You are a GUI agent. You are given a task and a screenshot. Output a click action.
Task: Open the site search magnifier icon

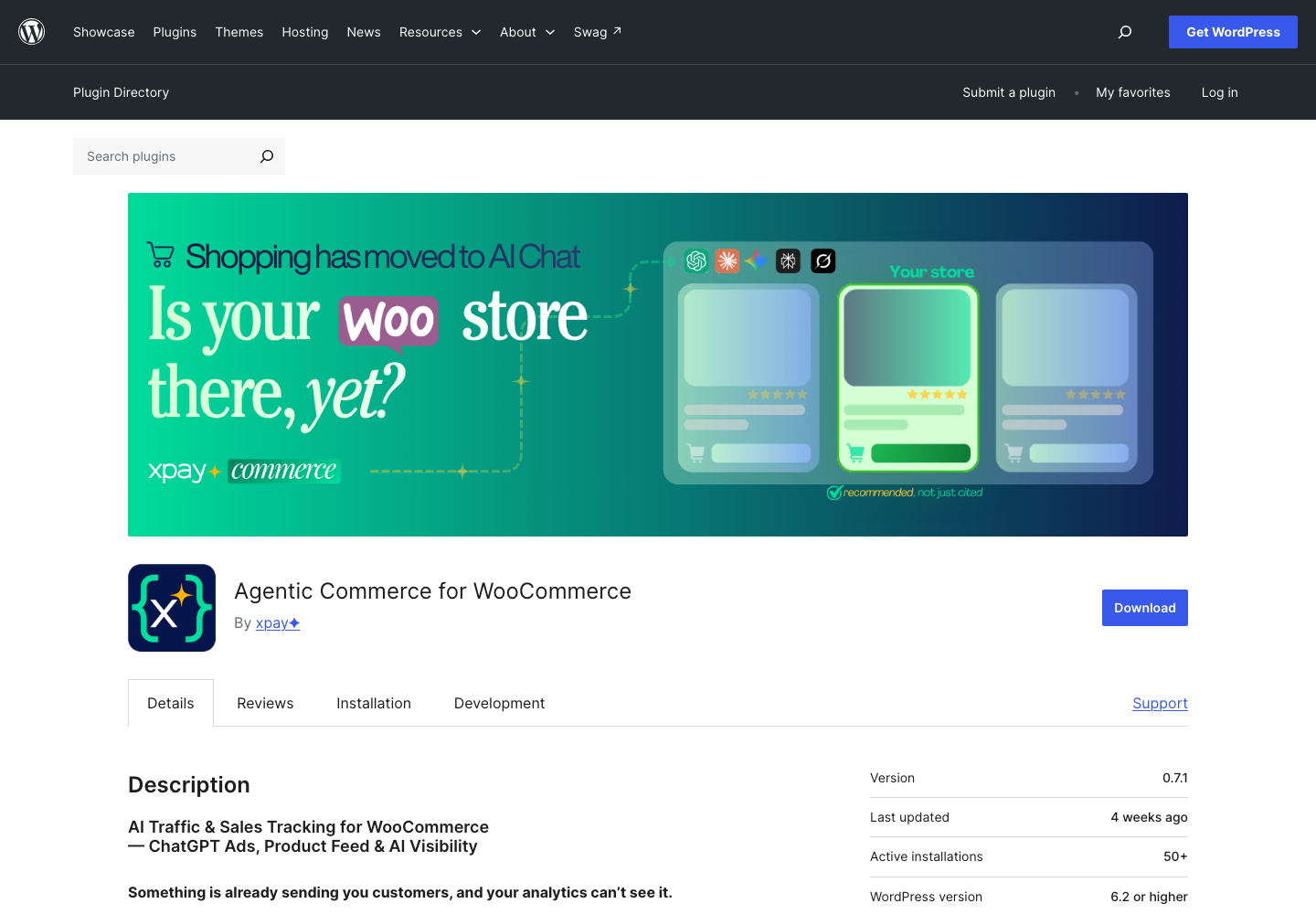coord(1125,32)
